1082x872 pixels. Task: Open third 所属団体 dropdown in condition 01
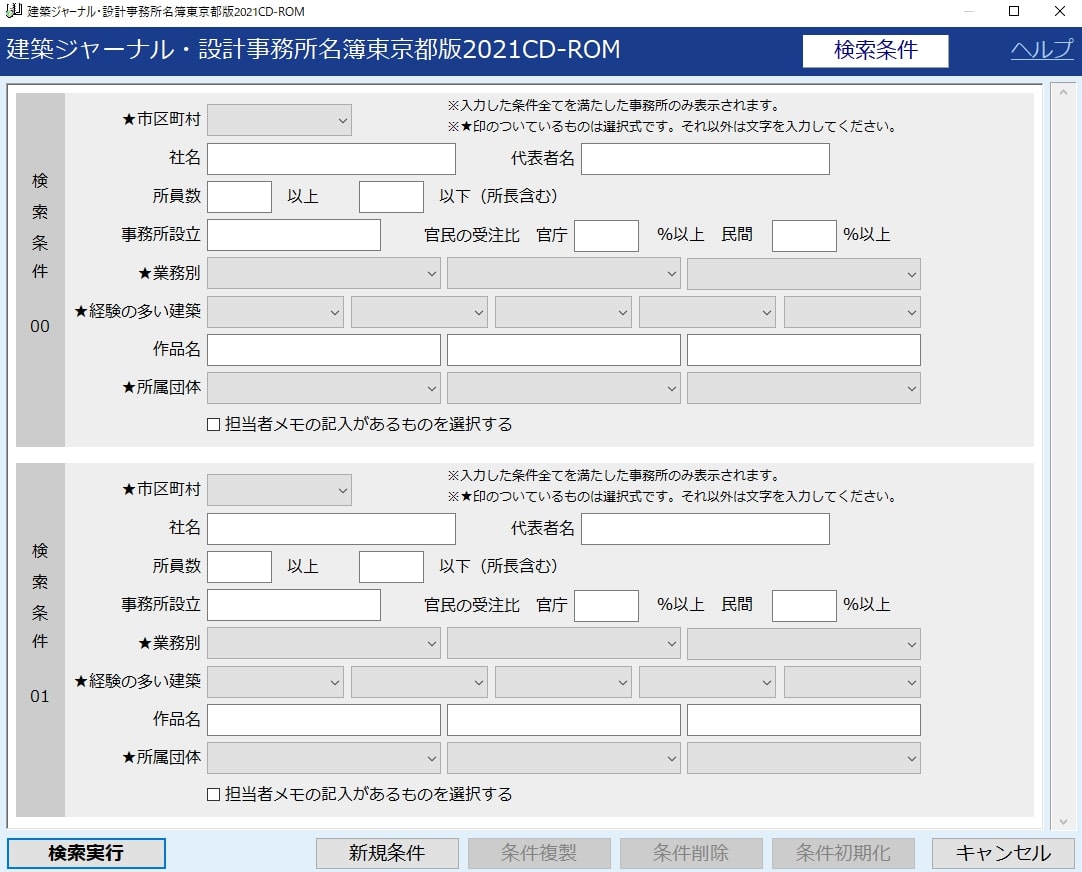pyautogui.click(x=803, y=758)
